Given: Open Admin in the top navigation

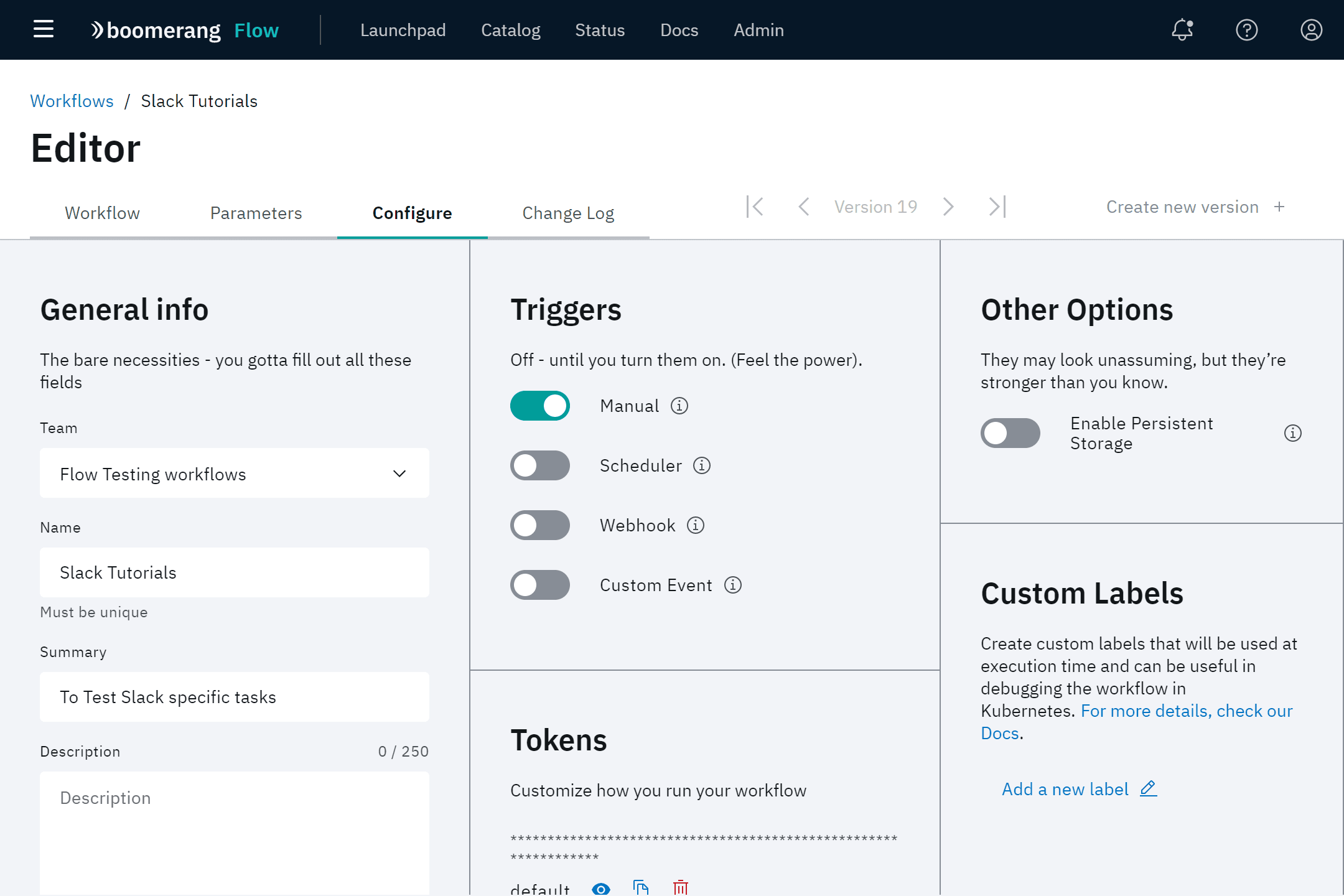Looking at the screenshot, I should coord(758,30).
